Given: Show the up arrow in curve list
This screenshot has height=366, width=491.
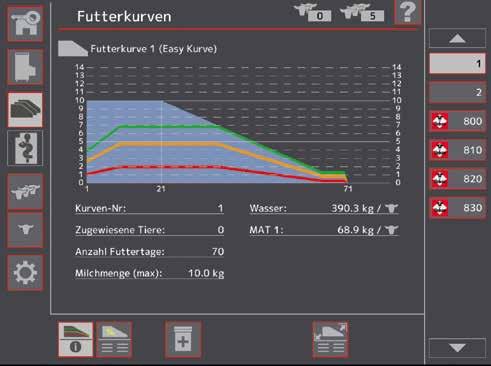Looking at the screenshot, I should (x=457, y=38).
